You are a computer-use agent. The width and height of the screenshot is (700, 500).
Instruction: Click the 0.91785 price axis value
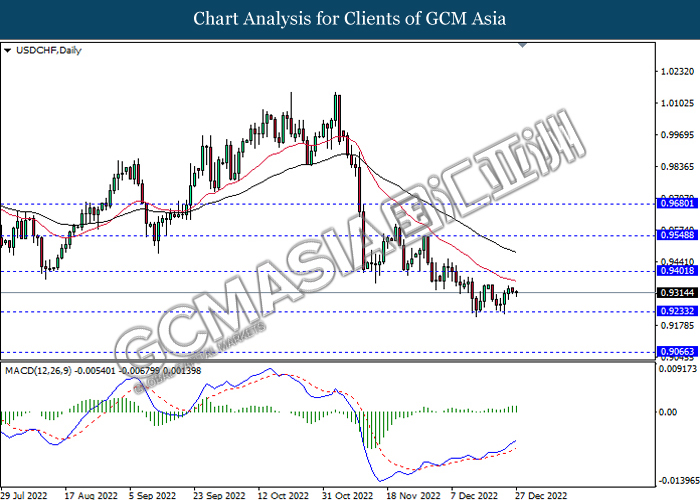pos(677,325)
